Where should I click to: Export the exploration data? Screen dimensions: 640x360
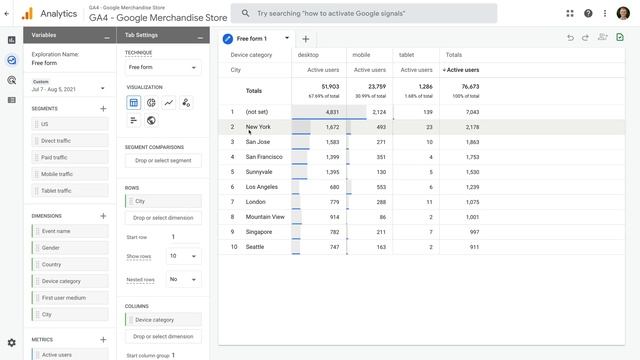coord(620,38)
